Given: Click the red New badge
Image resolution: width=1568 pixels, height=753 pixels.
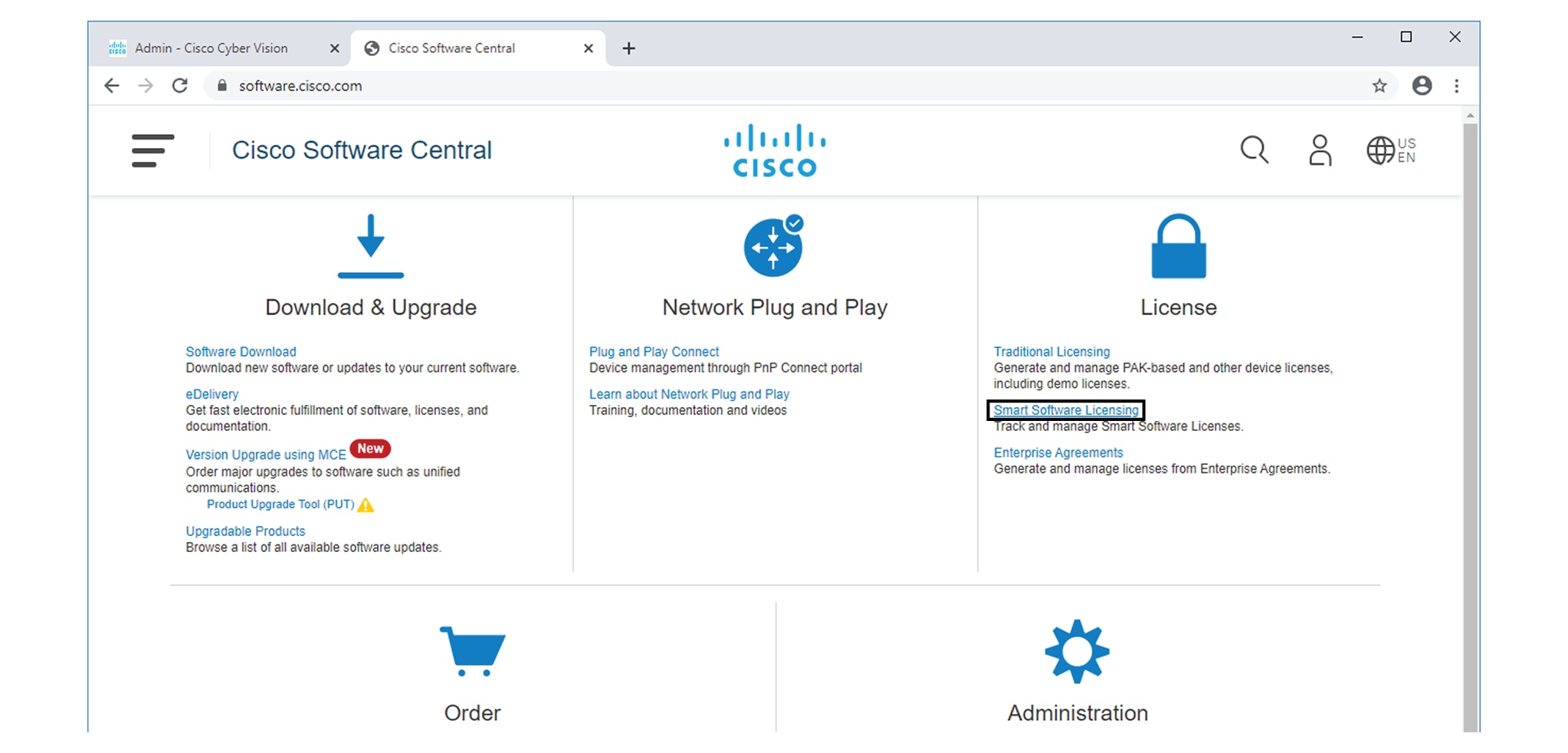Looking at the screenshot, I should click(x=370, y=449).
